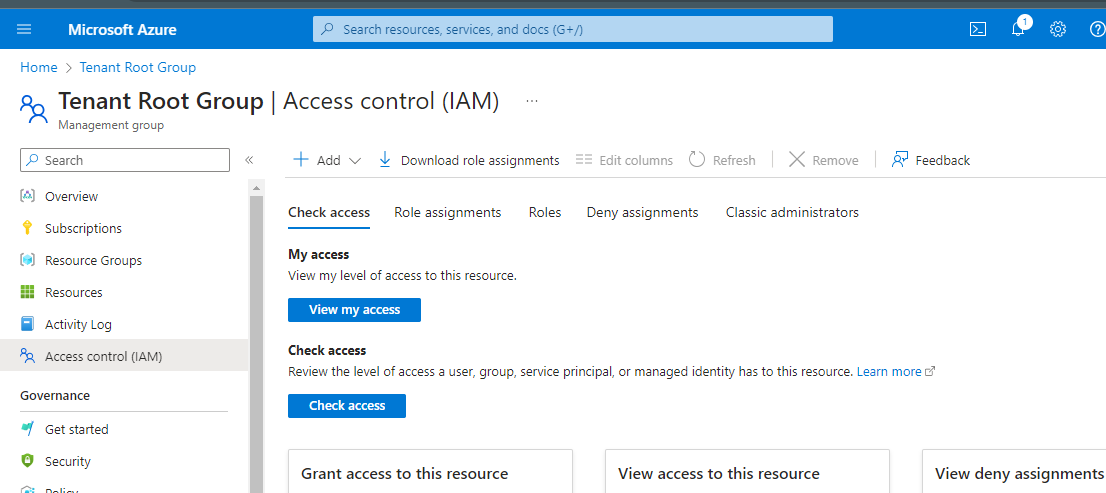Image resolution: width=1106 pixels, height=493 pixels.
Task: Collapse the sidebar with double chevron
Action: (x=249, y=160)
